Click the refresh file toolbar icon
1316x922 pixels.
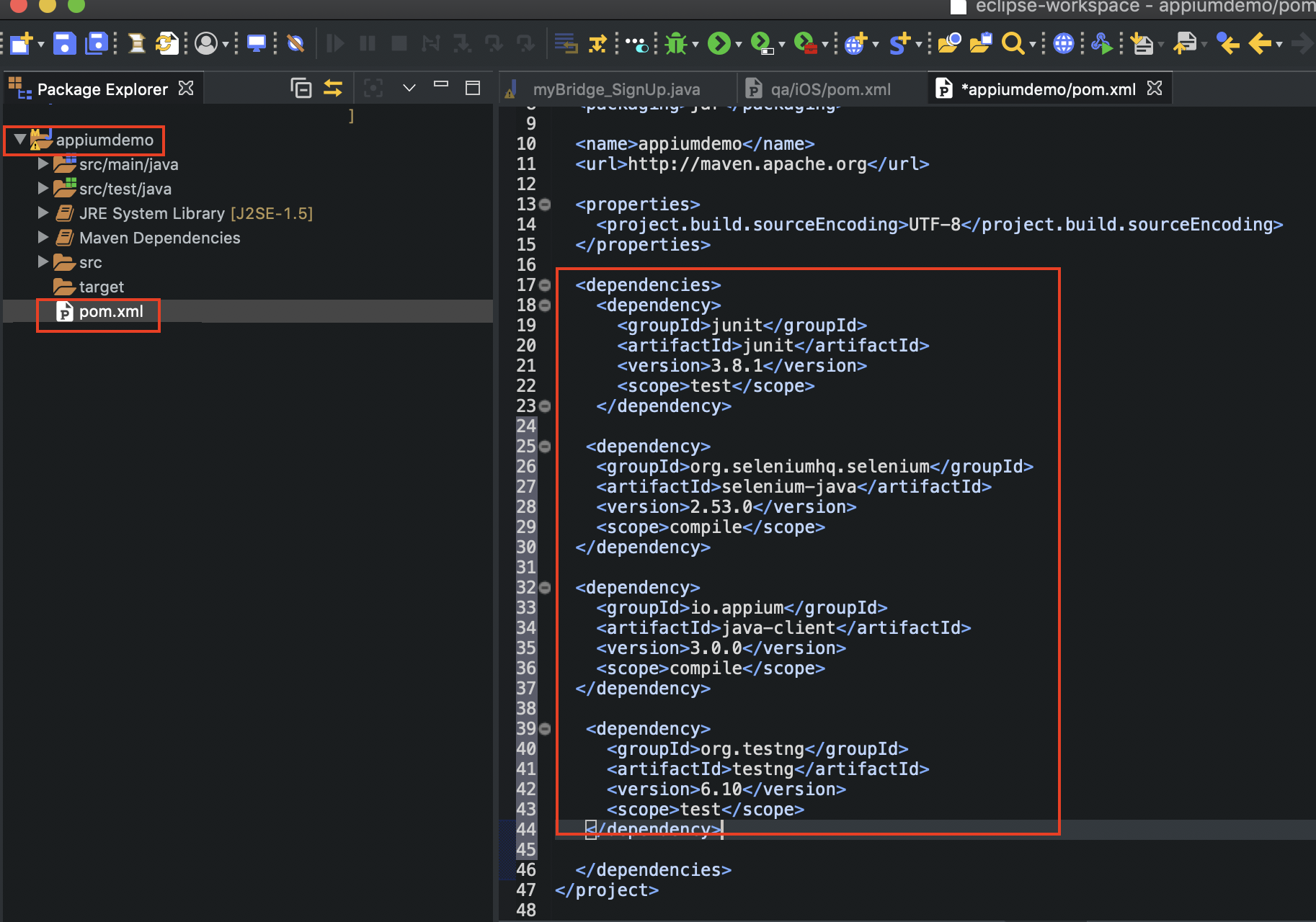click(x=166, y=44)
